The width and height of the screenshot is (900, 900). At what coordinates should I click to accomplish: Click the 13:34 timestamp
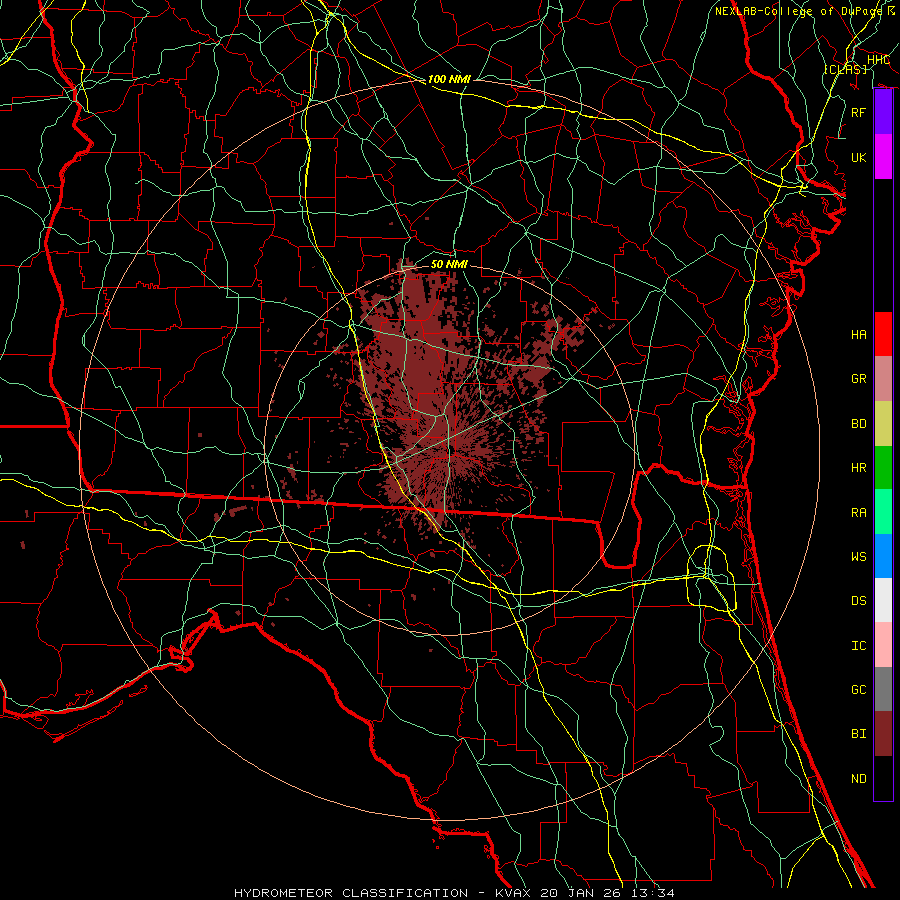653,893
